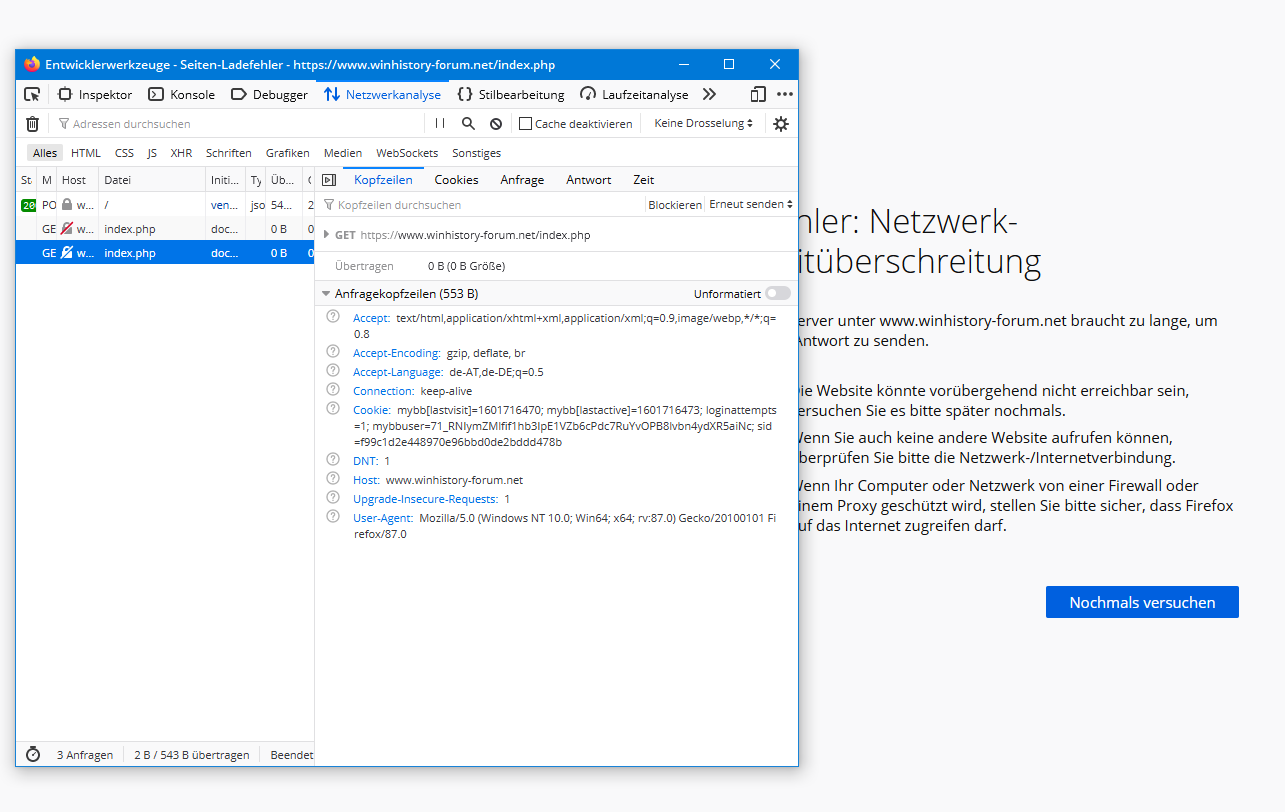Open the Erneut senden dropdown
Image resolution: width=1285 pixels, height=812 pixels.
click(x=750, y=205)
